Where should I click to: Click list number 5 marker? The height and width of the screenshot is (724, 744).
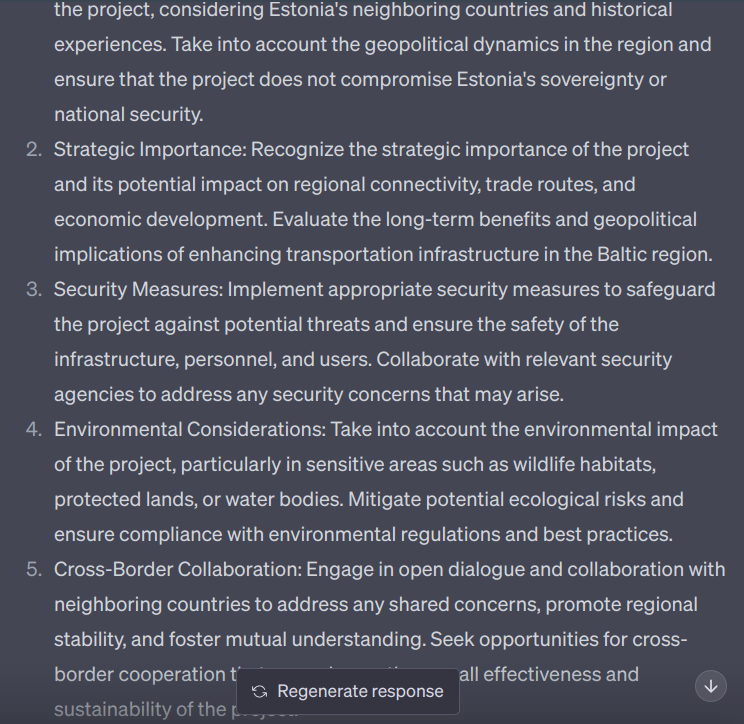pos(34,570)
